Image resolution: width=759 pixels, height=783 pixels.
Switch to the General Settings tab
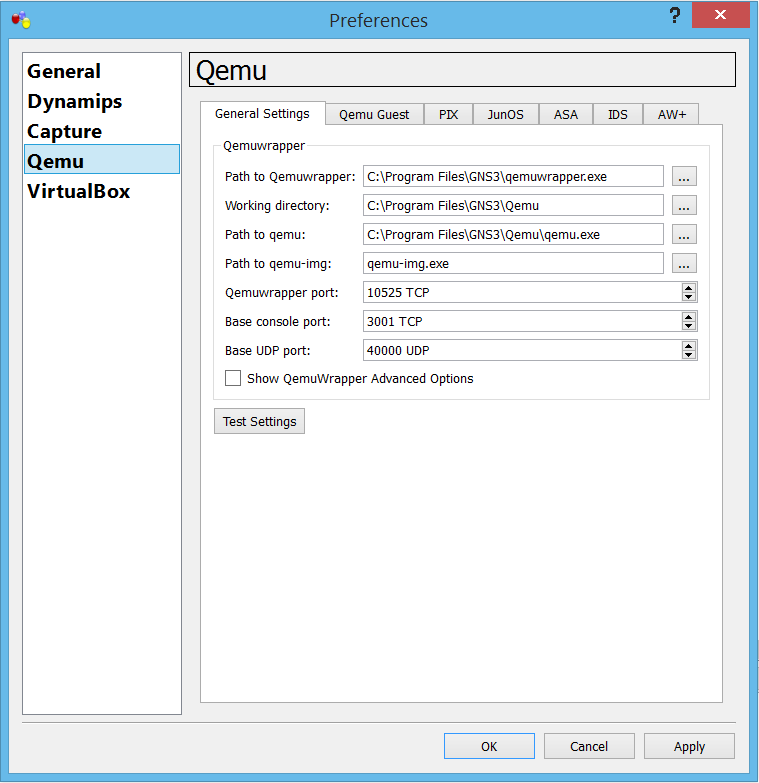pos(262,114)
